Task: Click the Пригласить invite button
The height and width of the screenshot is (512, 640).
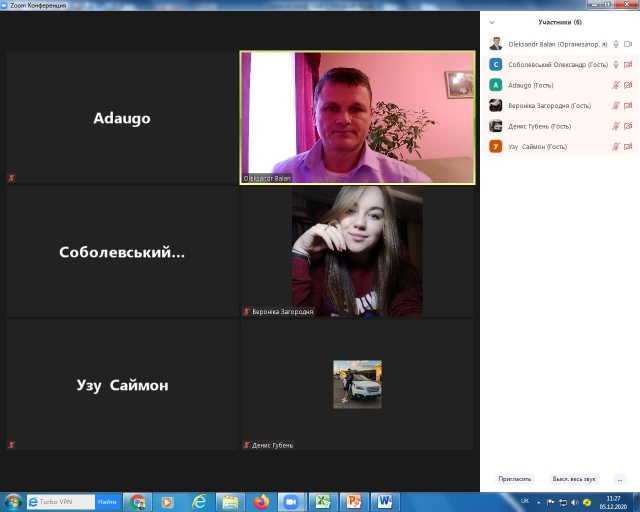Action: (515, 479)
